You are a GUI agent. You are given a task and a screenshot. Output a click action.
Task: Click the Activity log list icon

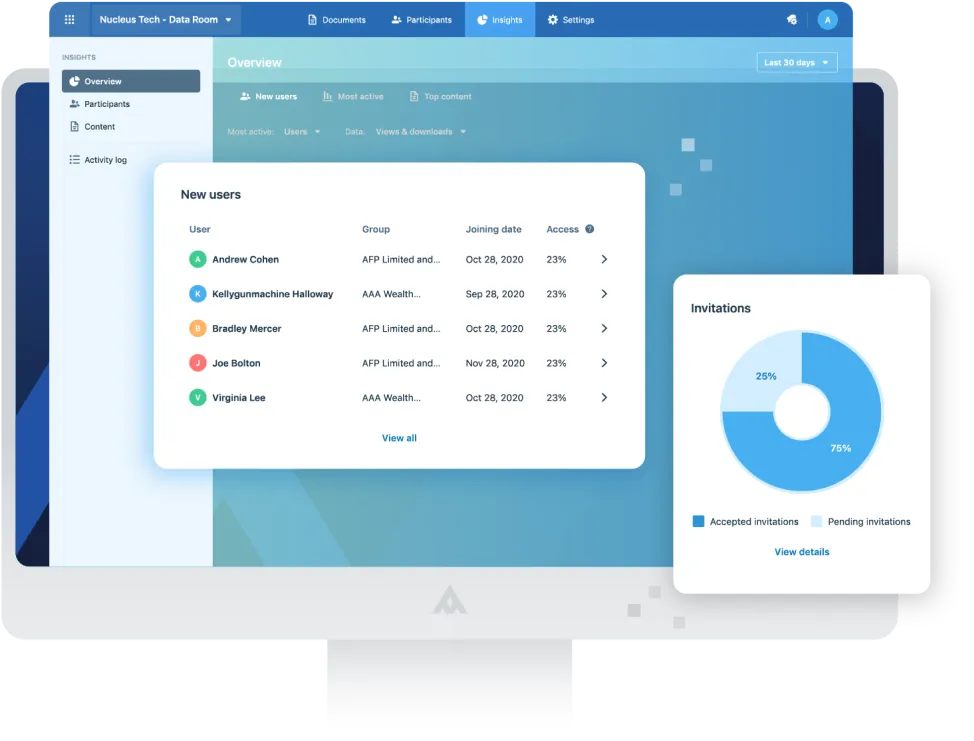tap(75, 160)
